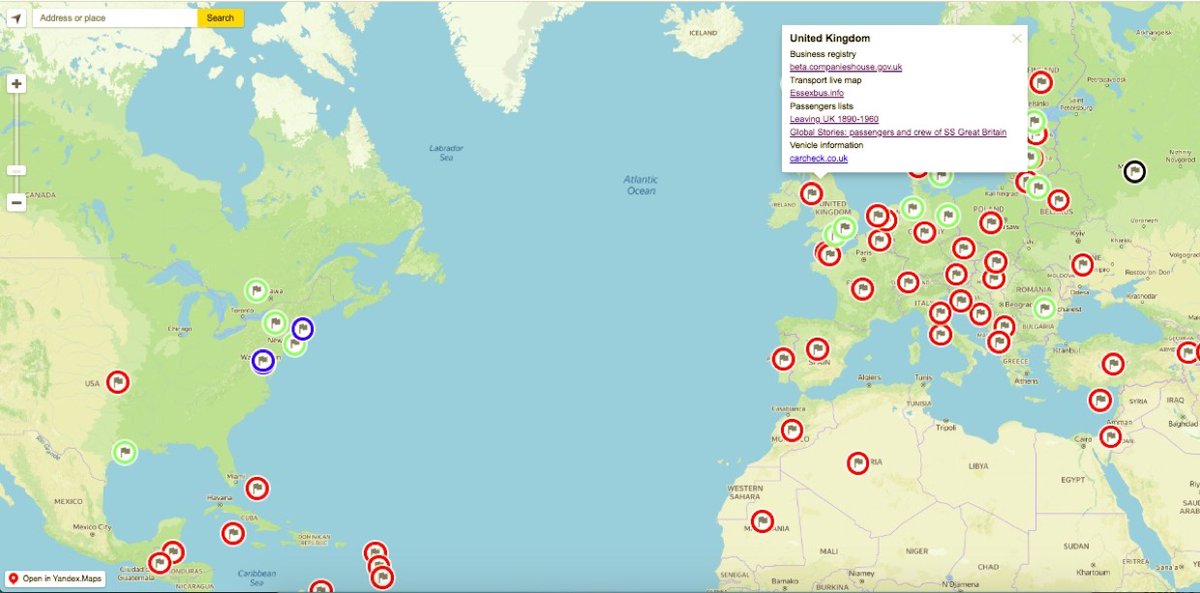Select the red flag marker near Miami
This screenshot has width=1200, height=593.
(256, 488)
